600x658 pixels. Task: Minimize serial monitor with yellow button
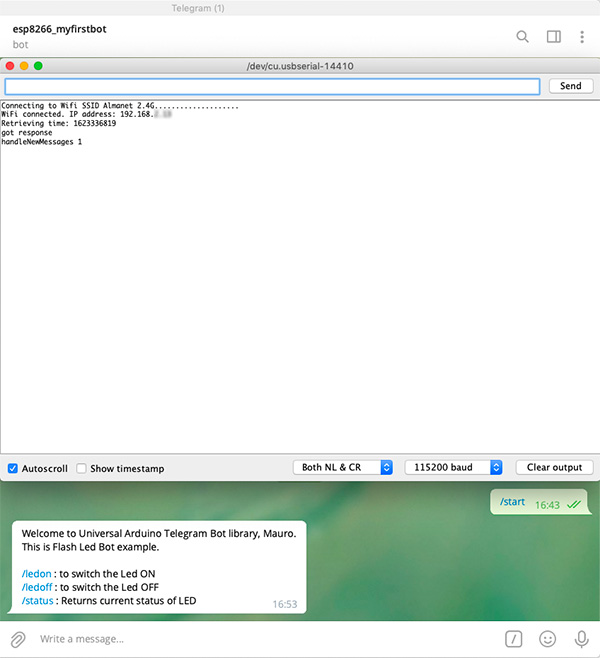coord(24,66)
